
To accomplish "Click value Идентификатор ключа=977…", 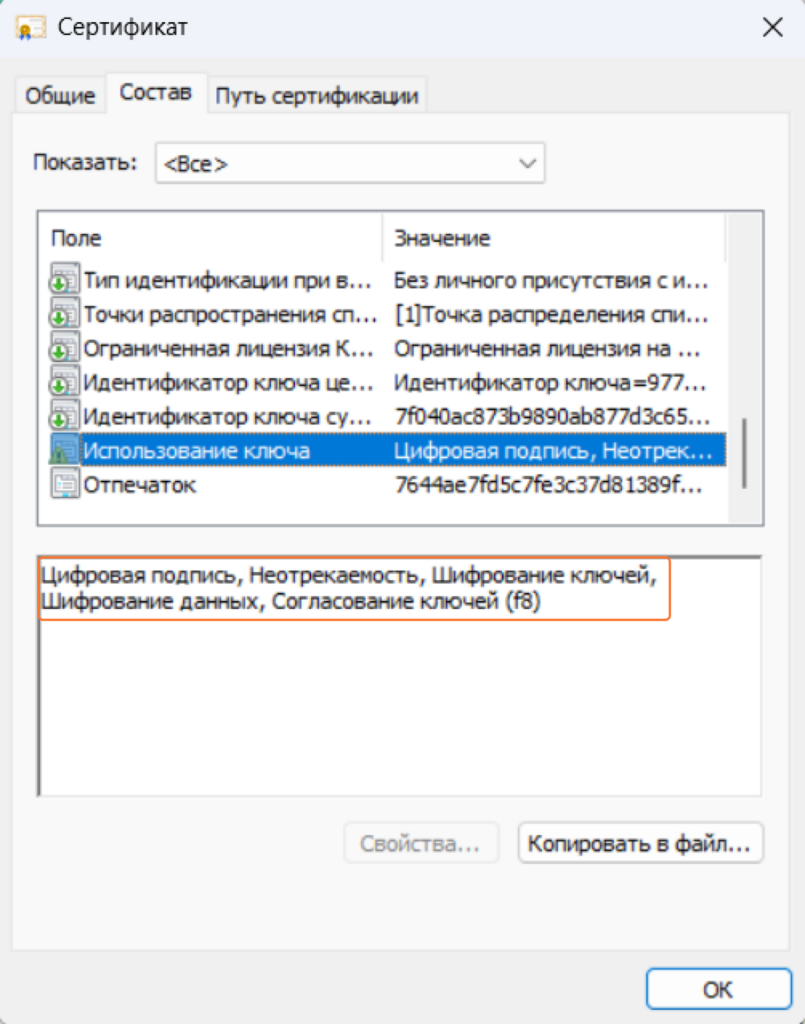I will [550, 383].
